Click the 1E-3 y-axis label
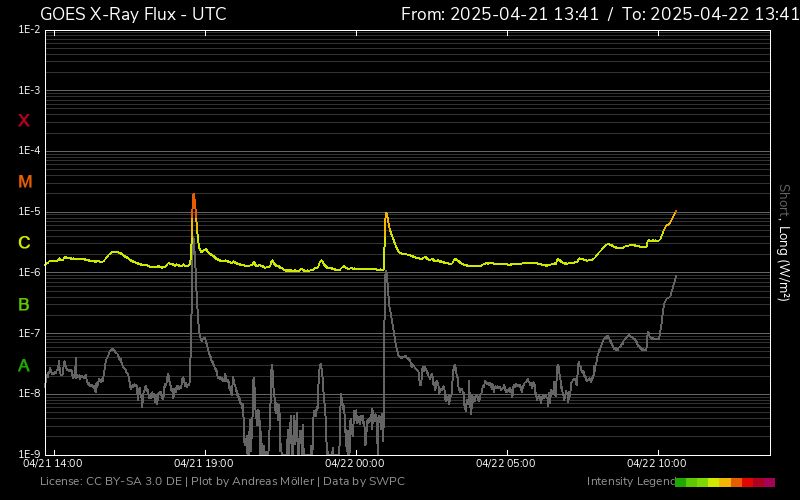Image resolution: width=800 pixels, height=500 pixels. [x=29, y=91]
